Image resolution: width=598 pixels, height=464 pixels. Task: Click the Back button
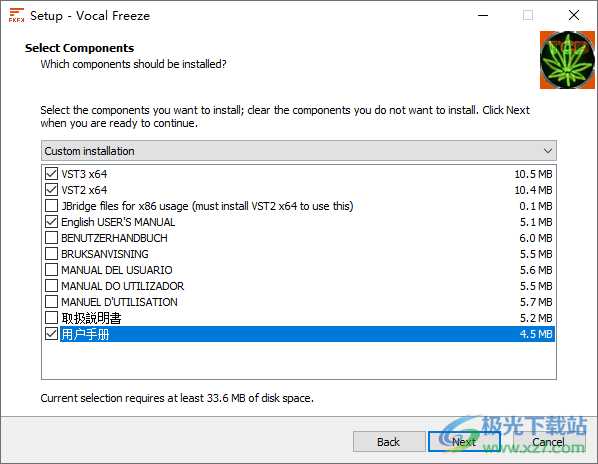[389, 442]
